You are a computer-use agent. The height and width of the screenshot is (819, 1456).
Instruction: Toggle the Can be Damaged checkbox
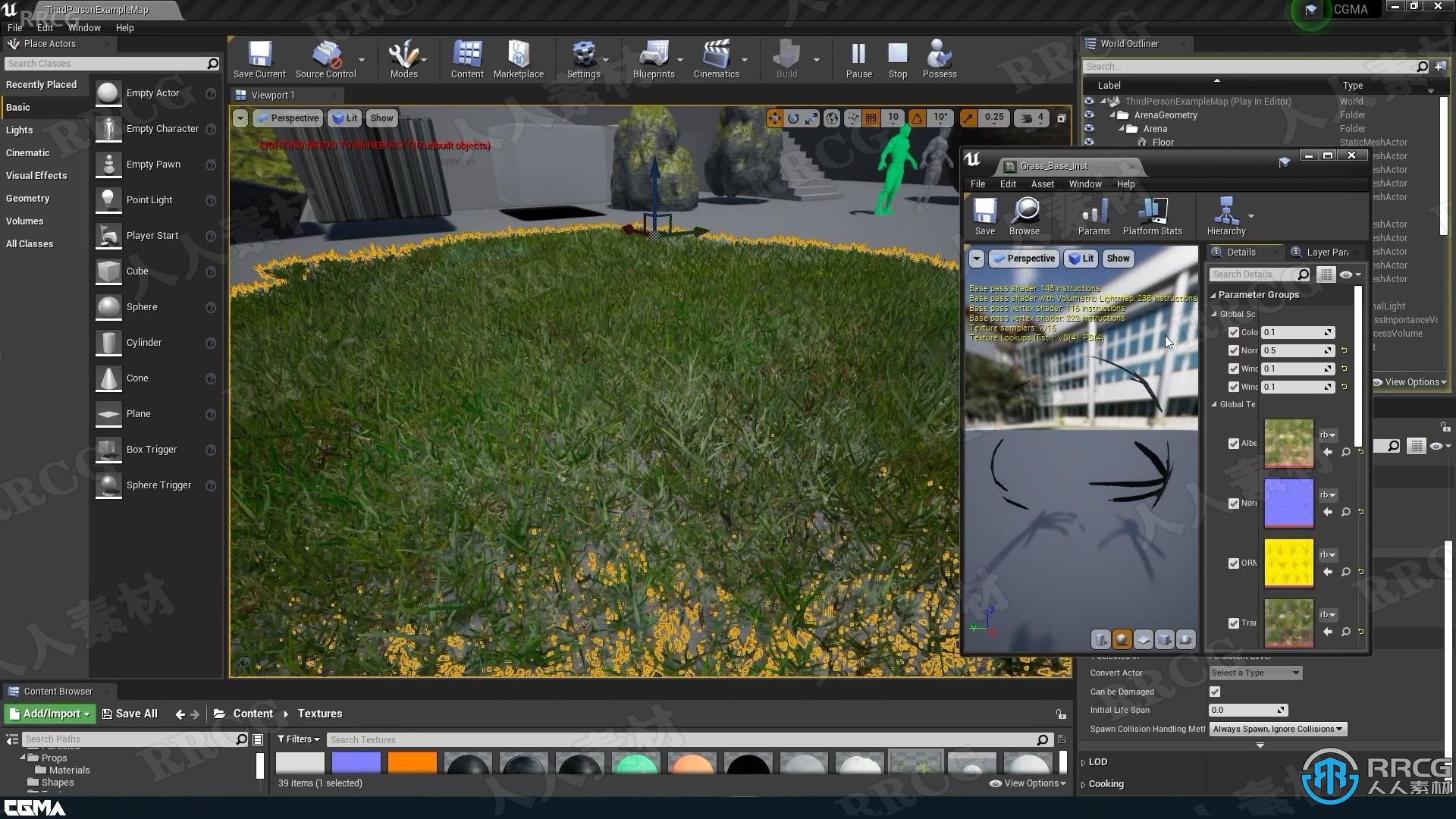pos(1215,692)
